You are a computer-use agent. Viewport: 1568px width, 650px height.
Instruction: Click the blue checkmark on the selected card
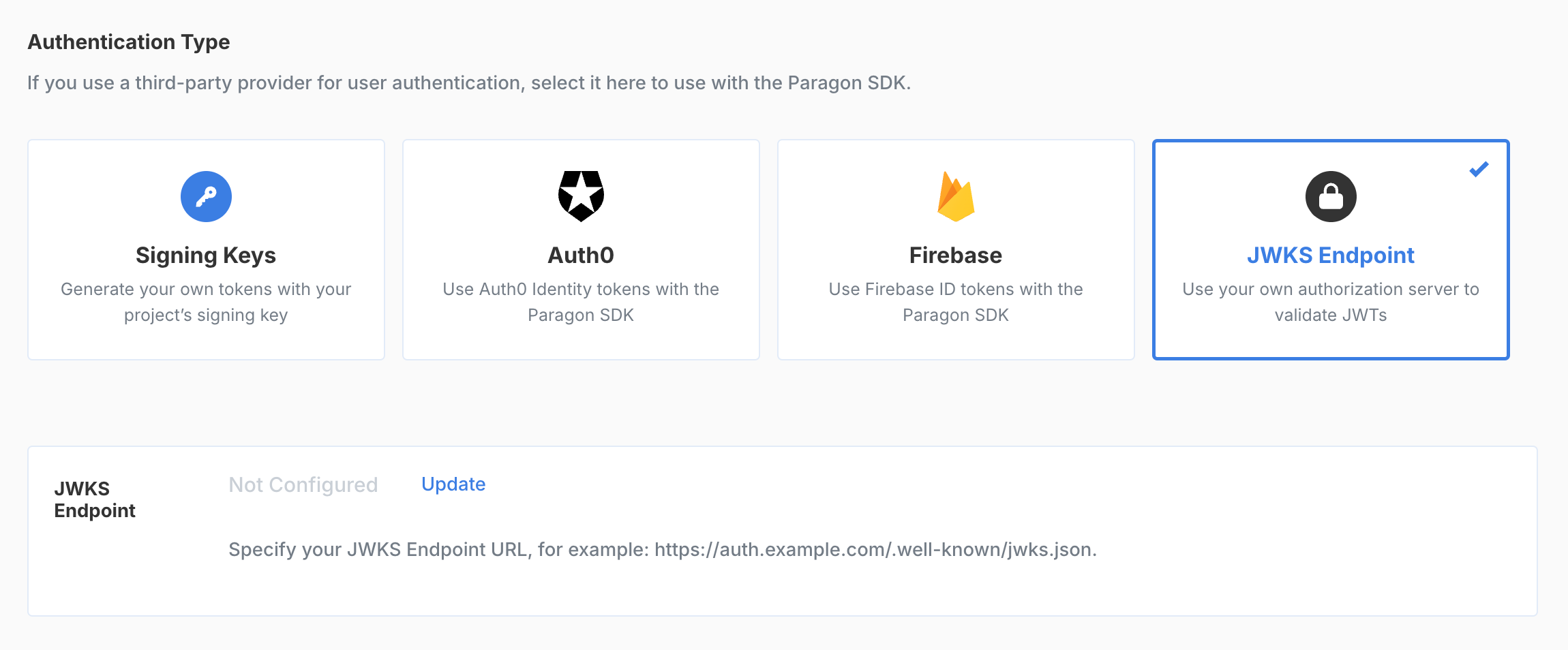click(x=1479, y=169)
